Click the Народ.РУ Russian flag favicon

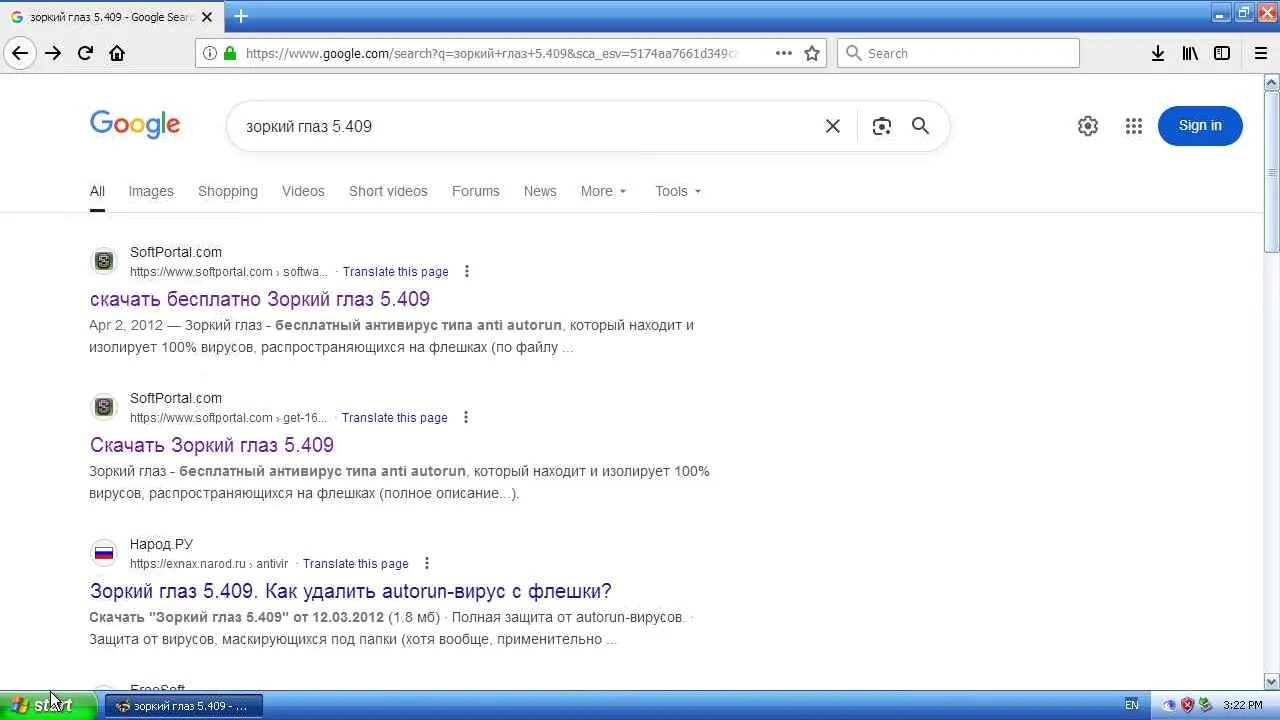[x=103, y=553]
